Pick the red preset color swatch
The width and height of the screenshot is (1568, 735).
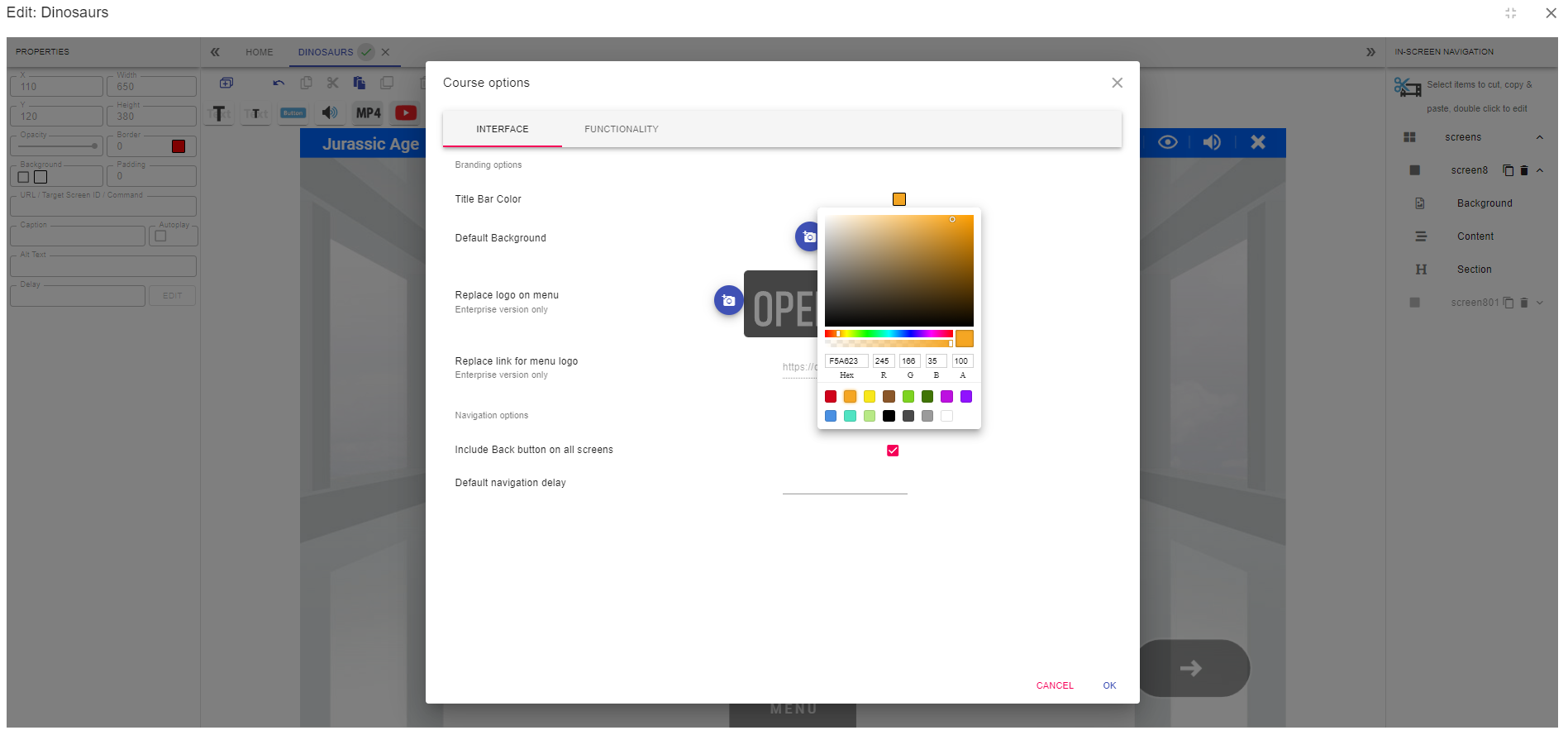pos(831,397)
